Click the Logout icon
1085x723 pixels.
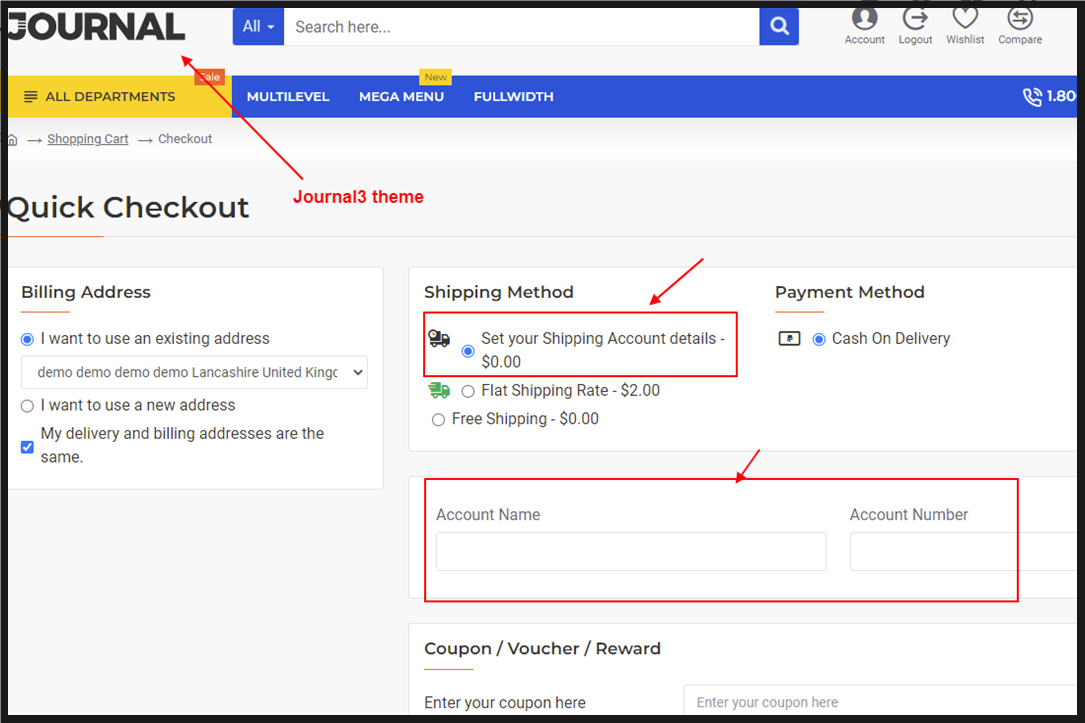click(915, 19)
